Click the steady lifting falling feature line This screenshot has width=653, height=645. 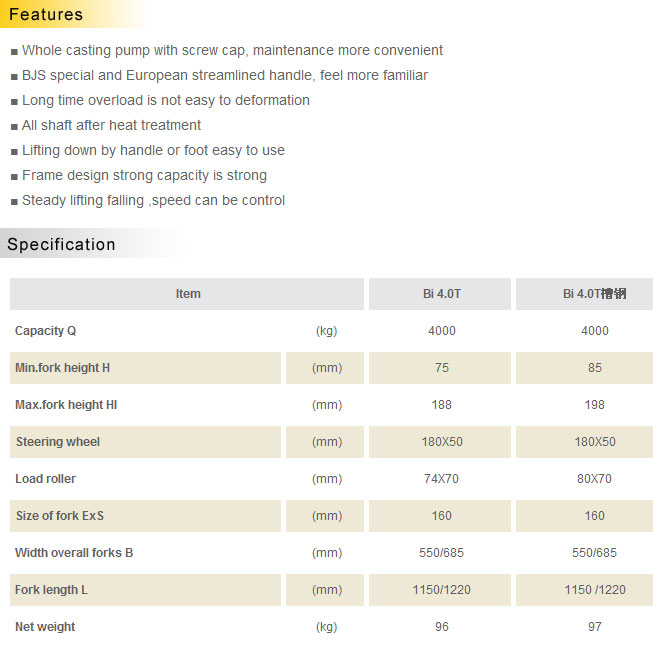[153, 200]
